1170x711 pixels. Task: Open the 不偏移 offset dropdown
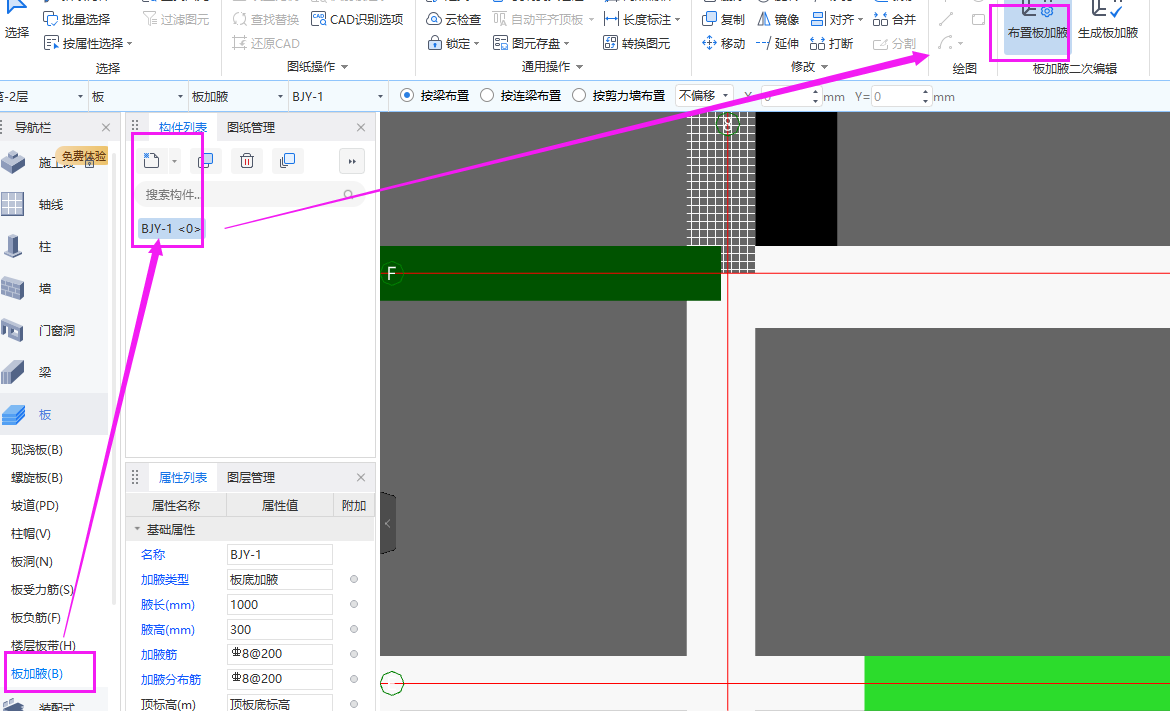click(x=704, y=95)
